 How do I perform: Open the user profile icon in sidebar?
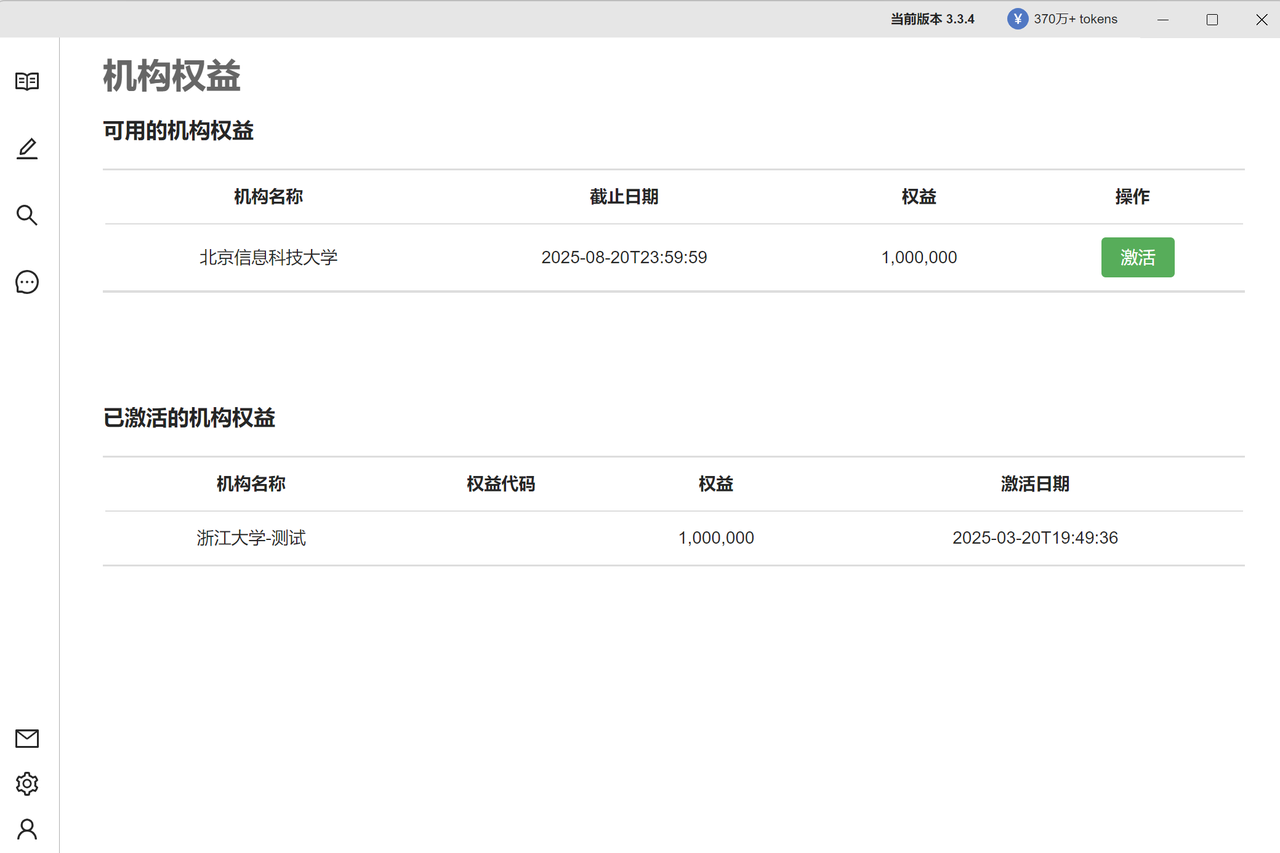(27, 829)
